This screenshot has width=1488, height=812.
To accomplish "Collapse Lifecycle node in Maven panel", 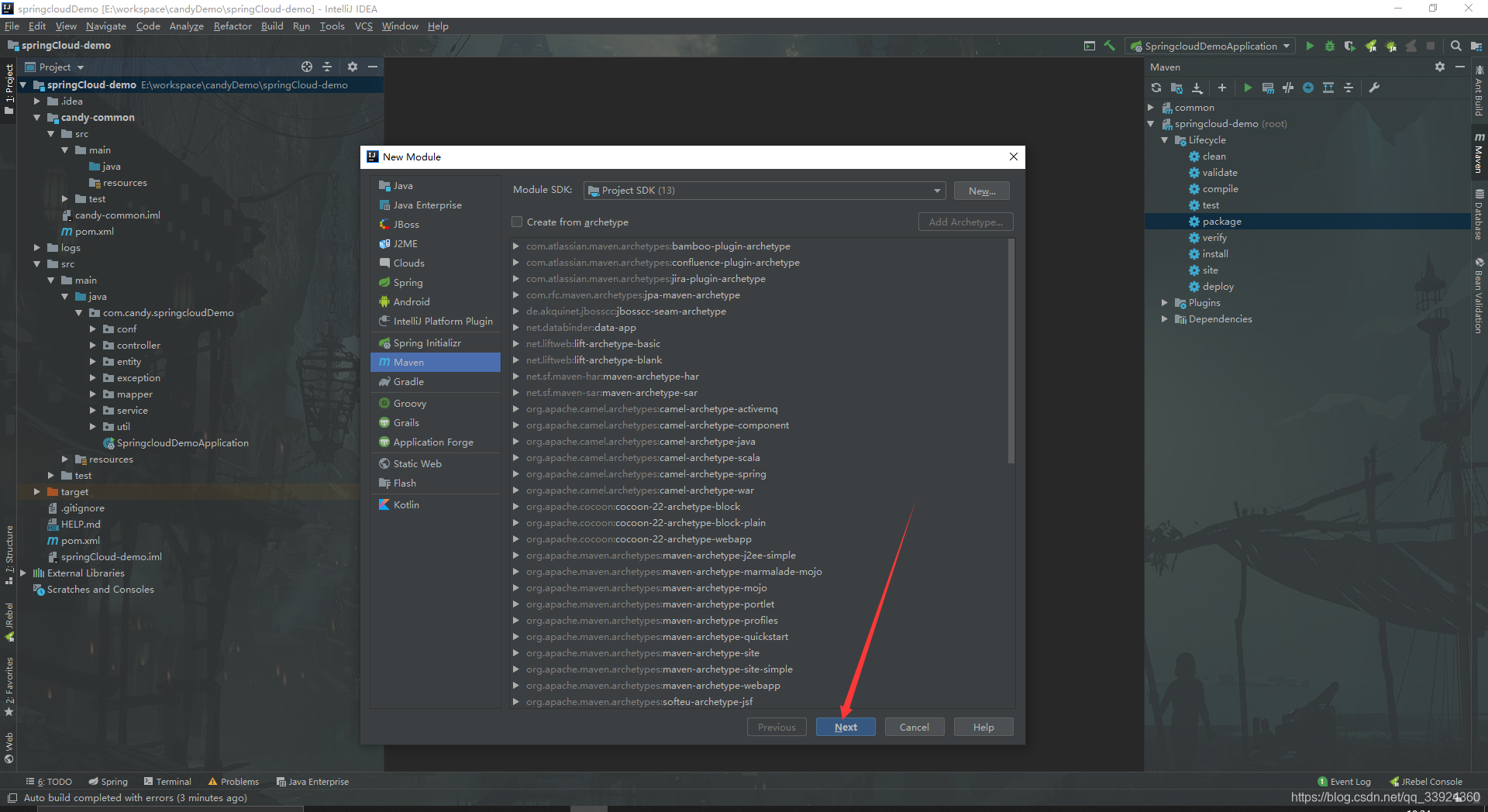I will tap(1165, 140).
